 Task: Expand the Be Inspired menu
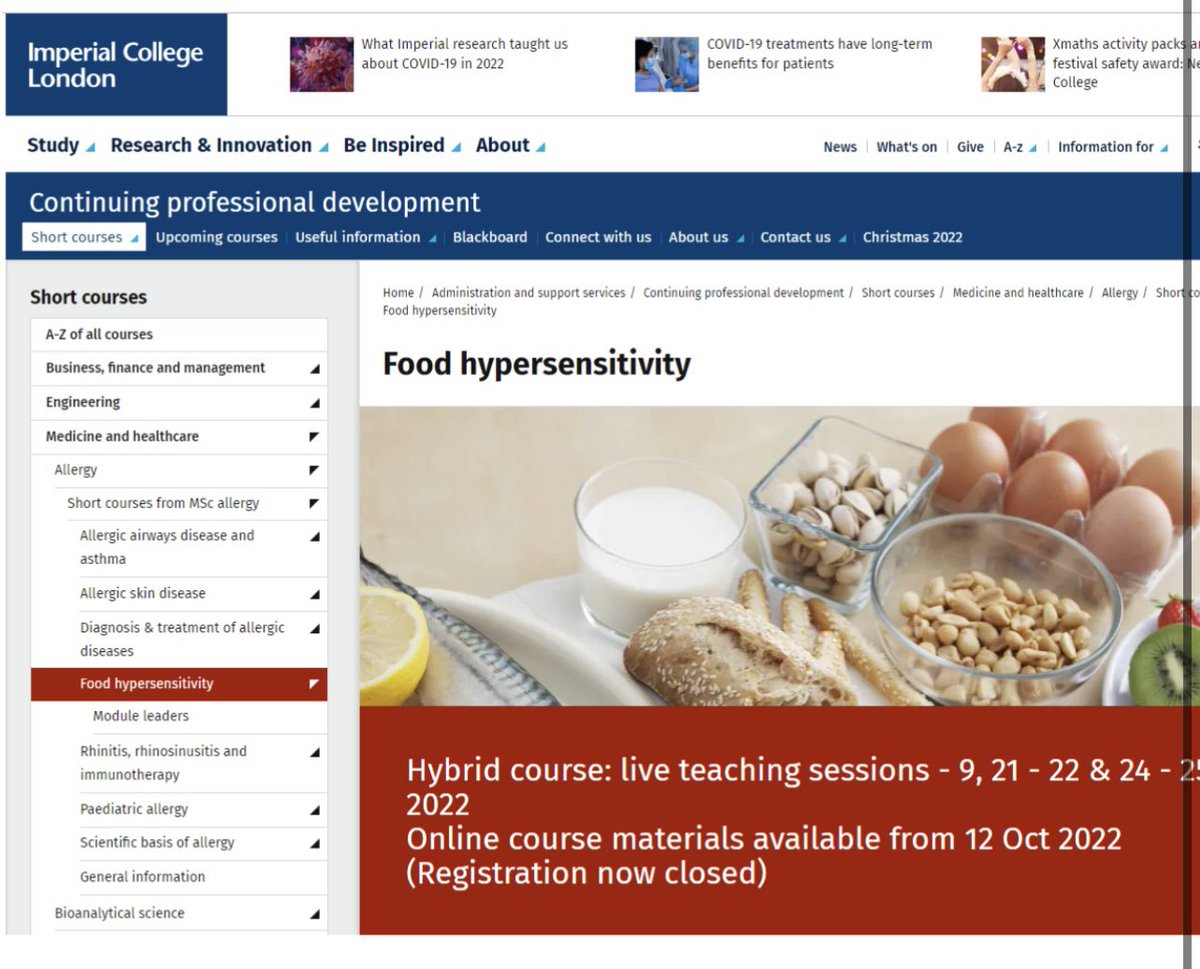402,145
